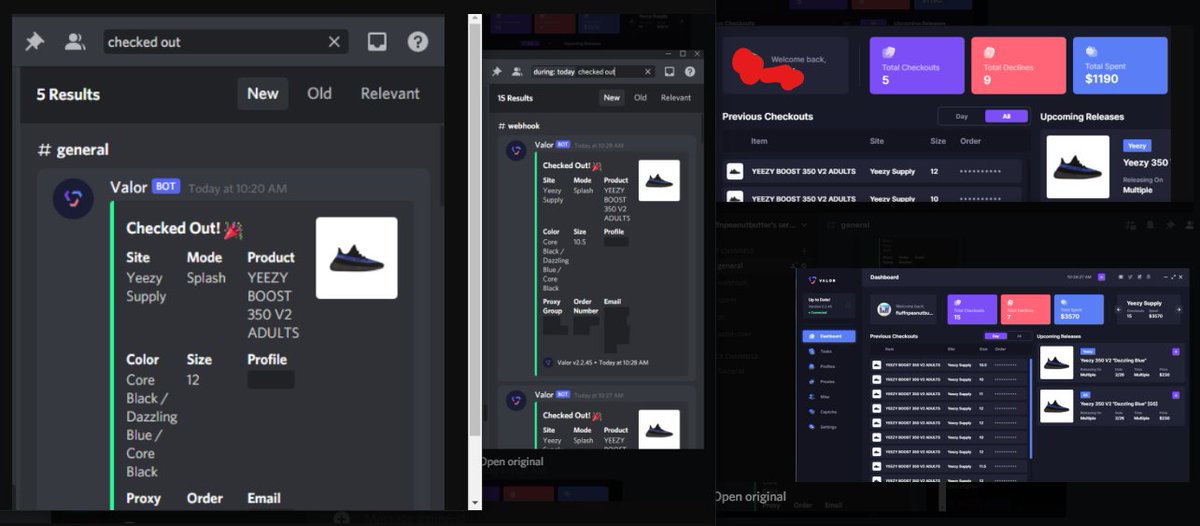Sort the 15 Results by Old
Image resolution: width=1200 pixels, height=526 pixels.
click(x=640, y=98)
